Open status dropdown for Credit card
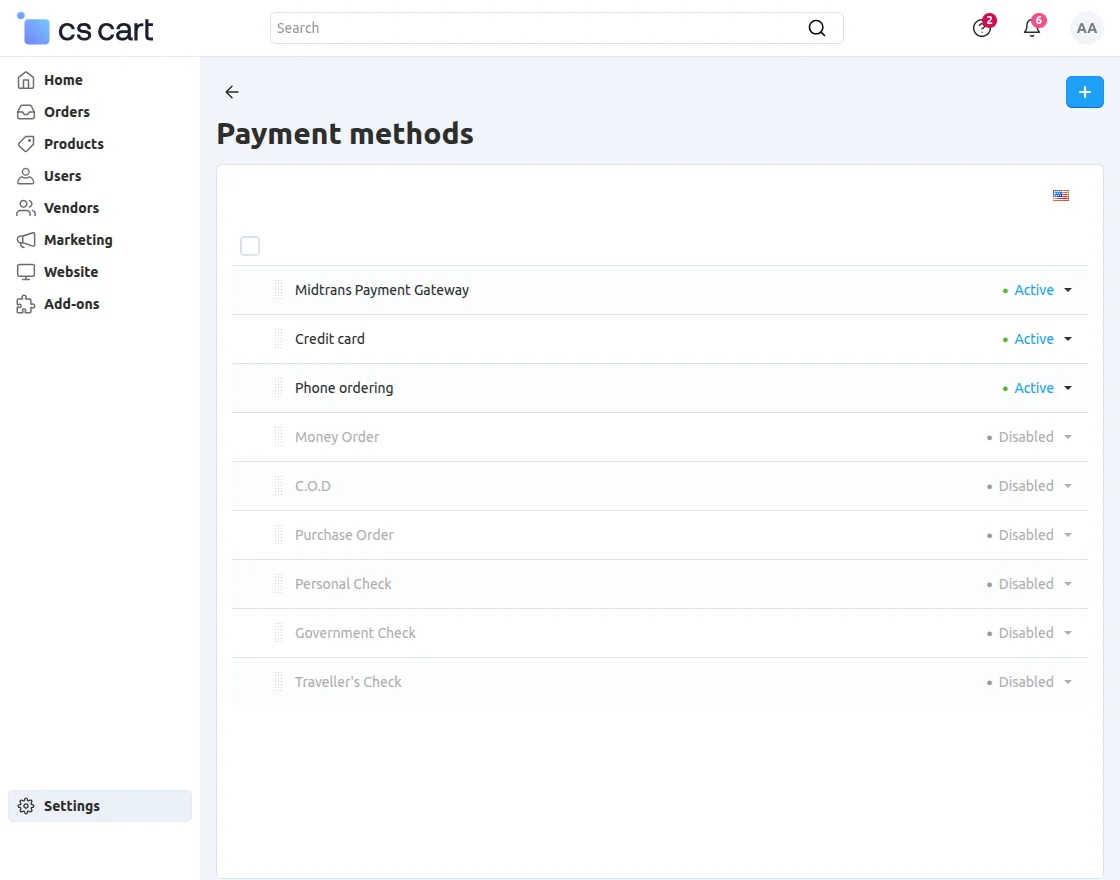Screen dimensions: 1120x880 click(1067, 338)
